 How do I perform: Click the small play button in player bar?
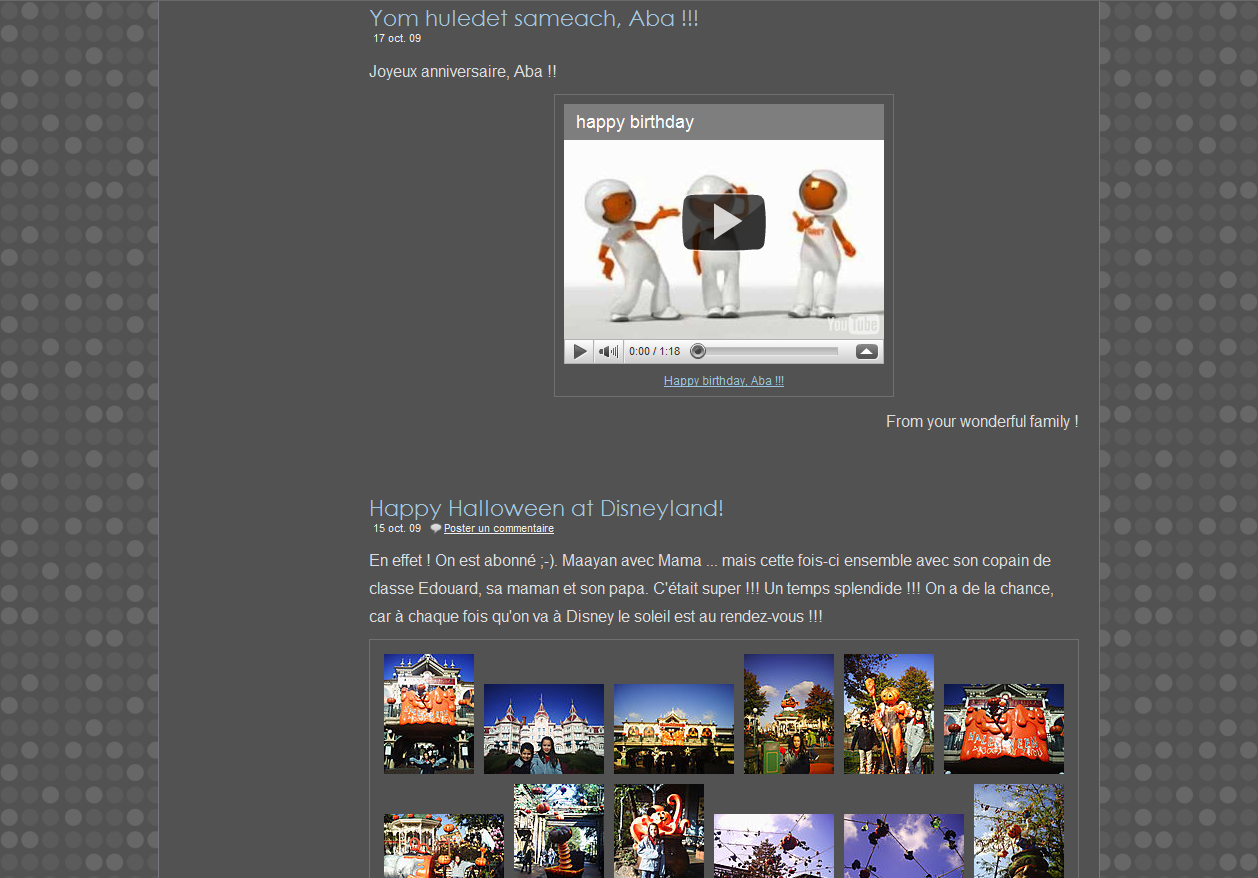coord(579,352)
